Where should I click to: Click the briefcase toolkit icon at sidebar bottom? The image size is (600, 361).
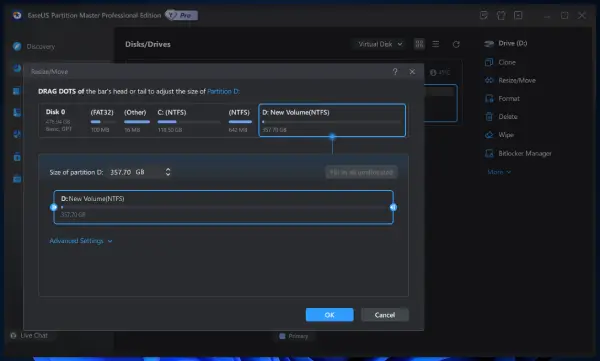17,179
